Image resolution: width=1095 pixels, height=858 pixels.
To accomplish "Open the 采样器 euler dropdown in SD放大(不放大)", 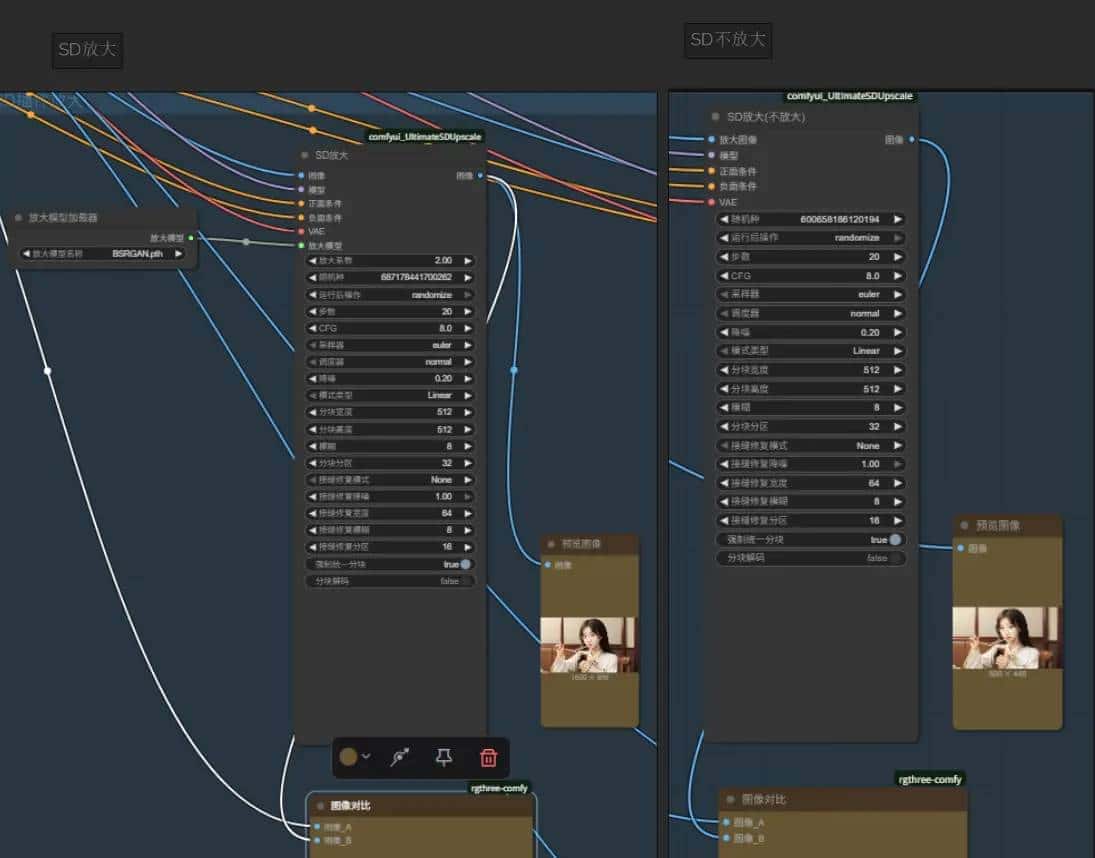I will tap(810, 295).
